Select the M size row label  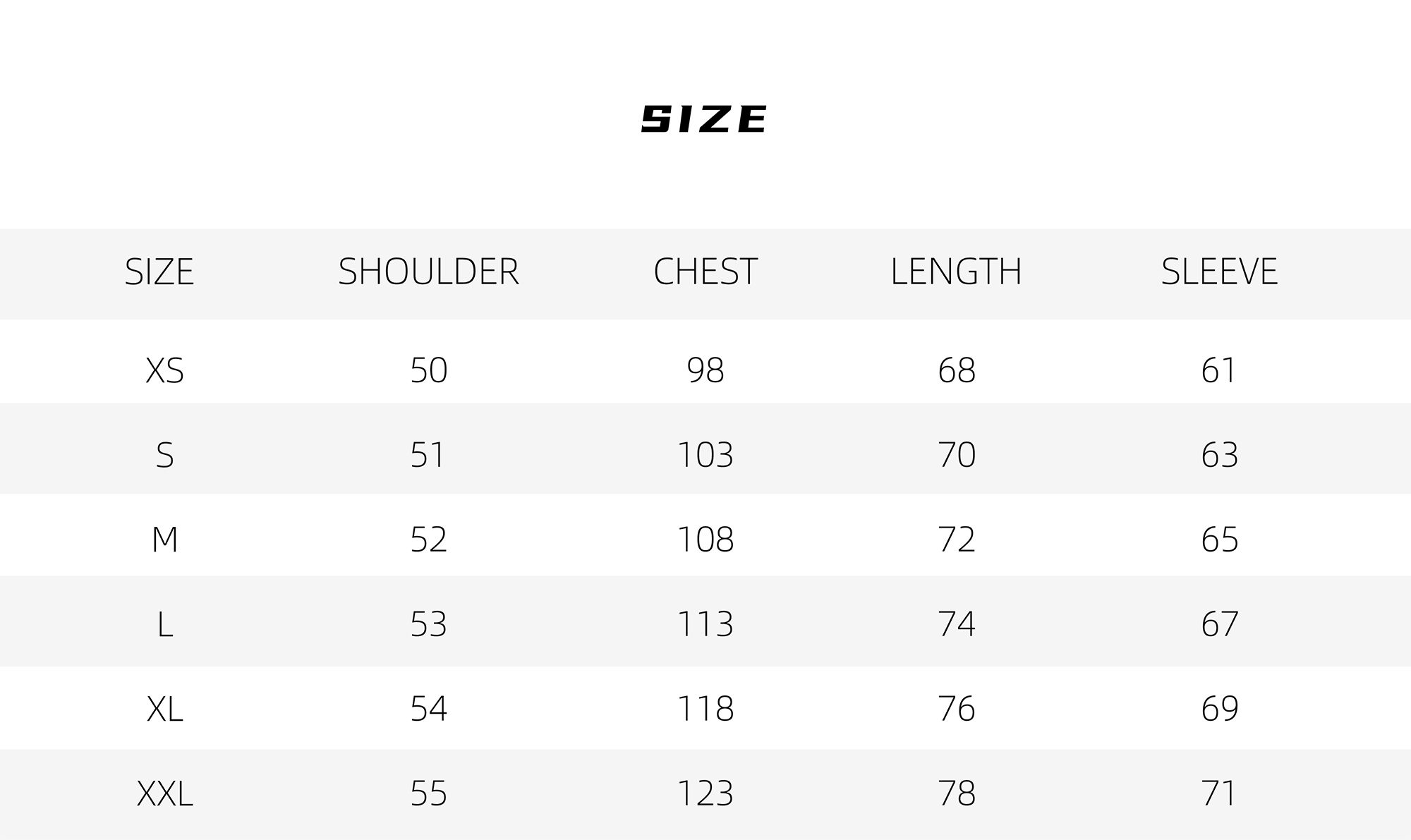[164, 540]
